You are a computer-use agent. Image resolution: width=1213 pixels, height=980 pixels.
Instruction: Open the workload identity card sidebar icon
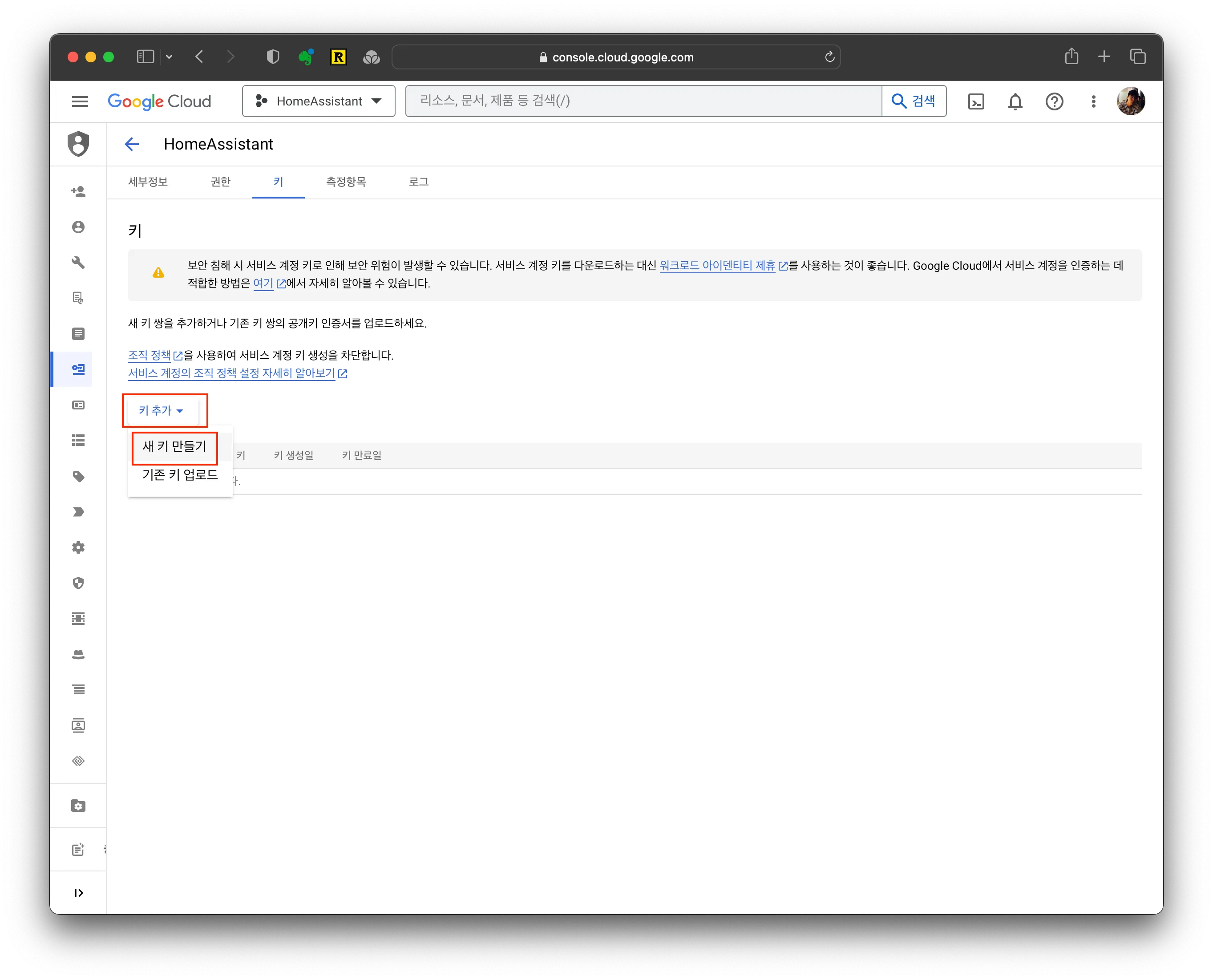[78, 405]
